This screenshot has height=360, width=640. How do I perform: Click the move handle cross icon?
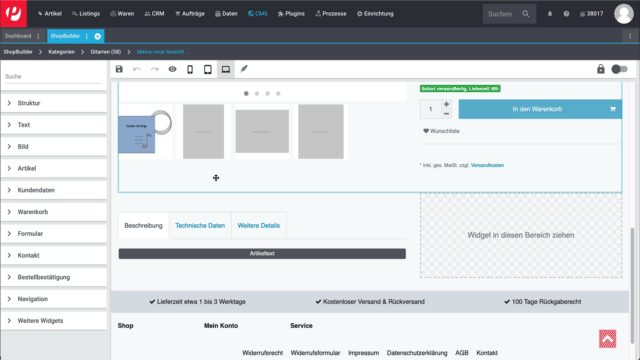tap(216, 178)
